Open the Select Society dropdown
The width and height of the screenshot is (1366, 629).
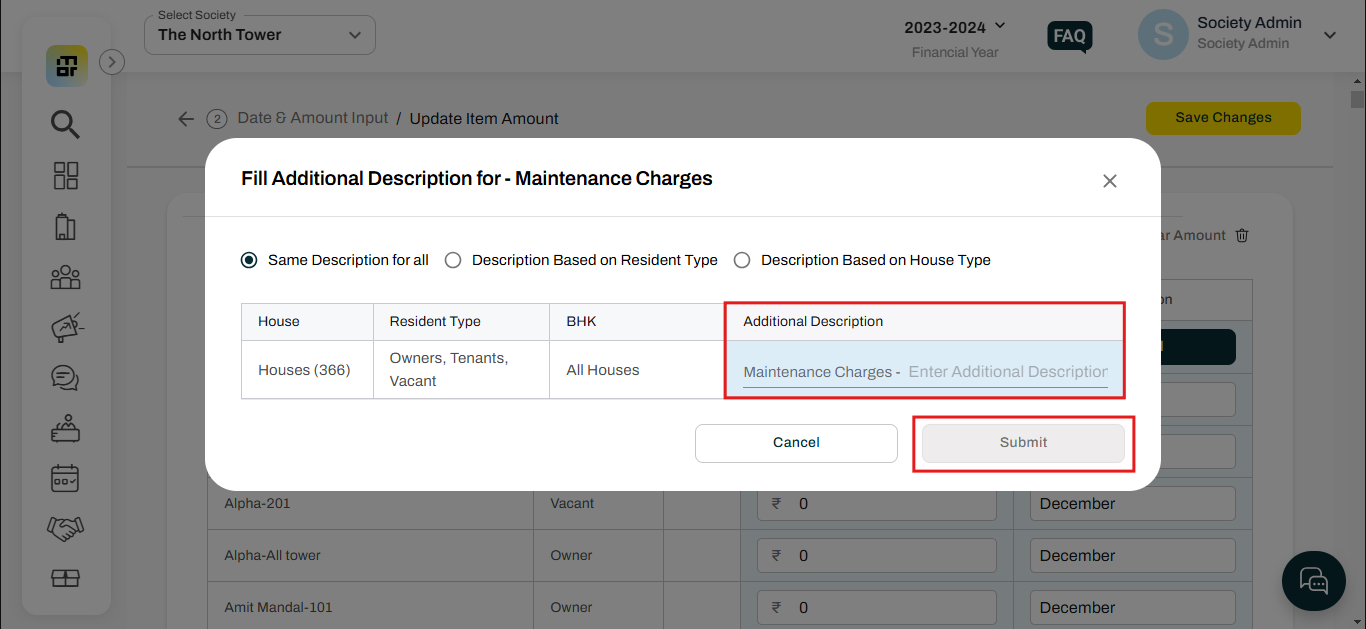click(x=260, y=35)
